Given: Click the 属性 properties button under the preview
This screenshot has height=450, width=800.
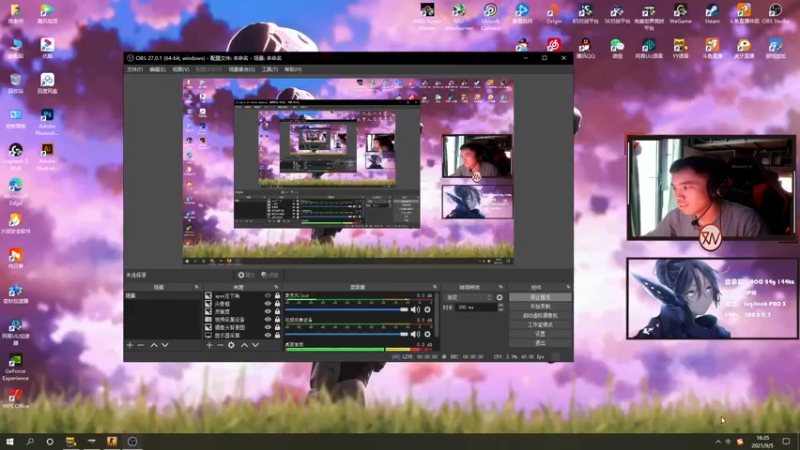Looking at the screenshot, I should click(246, 275).
